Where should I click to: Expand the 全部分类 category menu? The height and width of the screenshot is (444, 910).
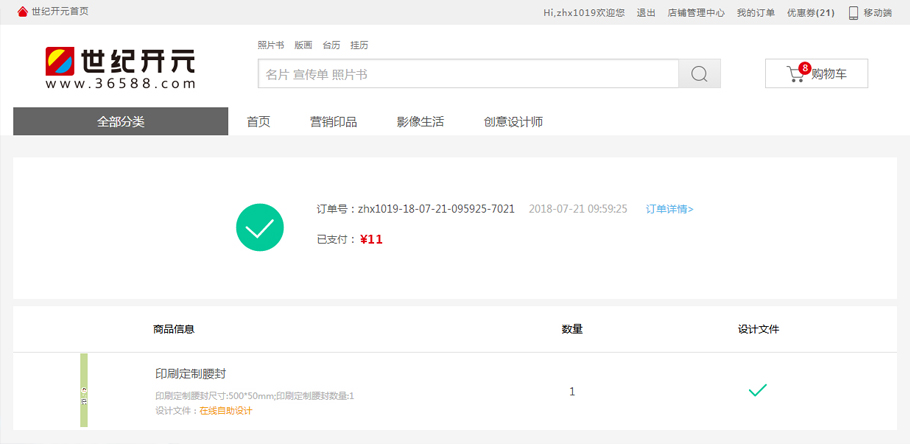[x=121, y=122]
